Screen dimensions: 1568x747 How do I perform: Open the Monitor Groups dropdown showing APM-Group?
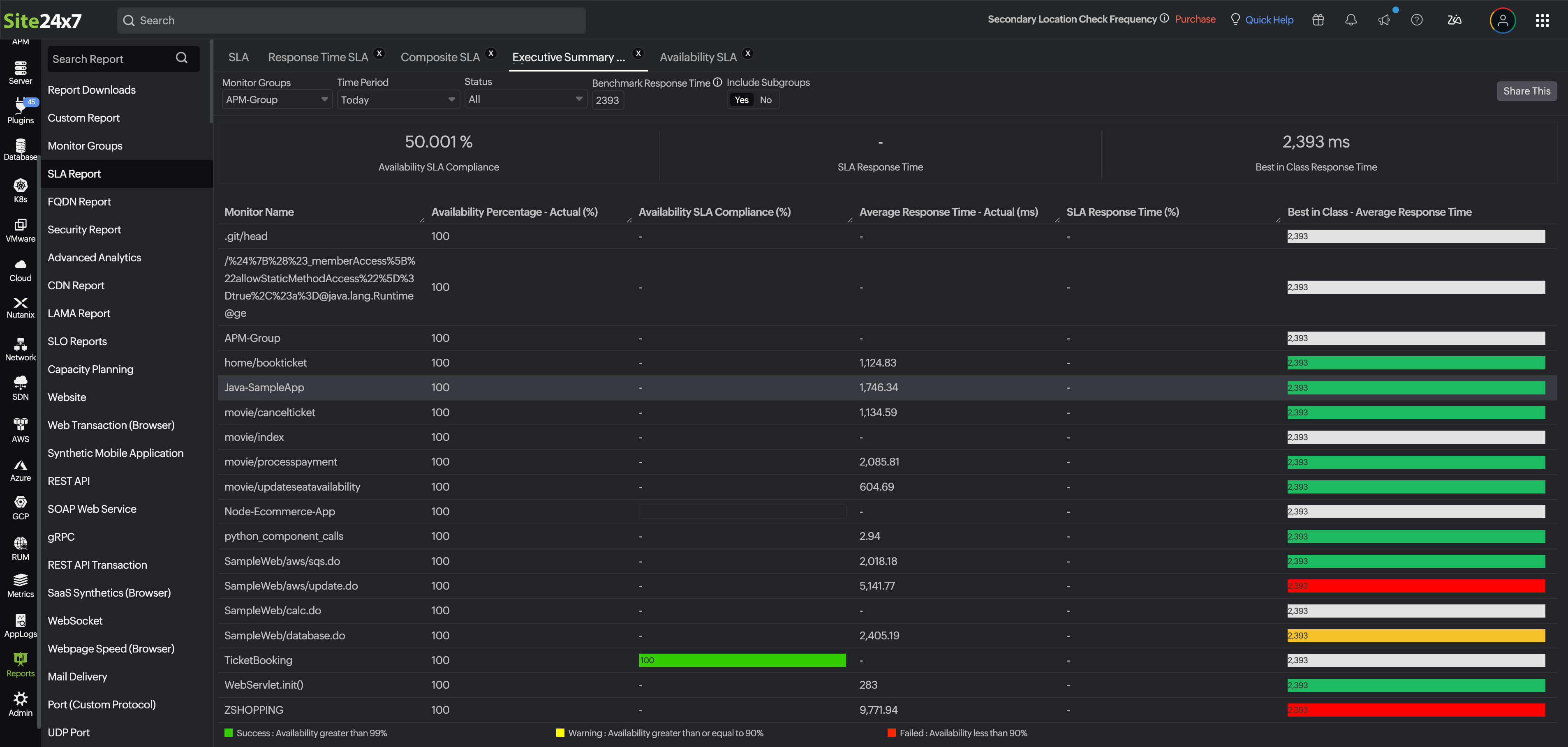pyautogui.click(x=277, y=99)
